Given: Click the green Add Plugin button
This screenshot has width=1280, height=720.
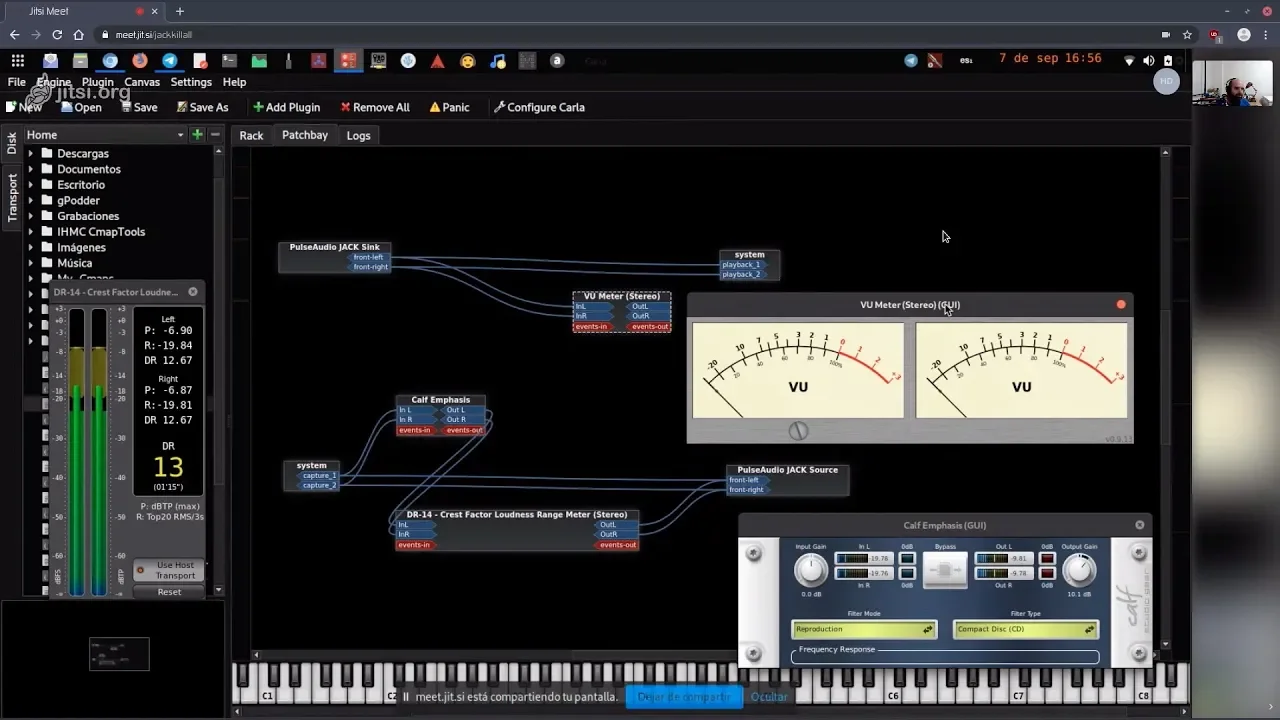Looking at the screenshot, I should click(286, 107).
